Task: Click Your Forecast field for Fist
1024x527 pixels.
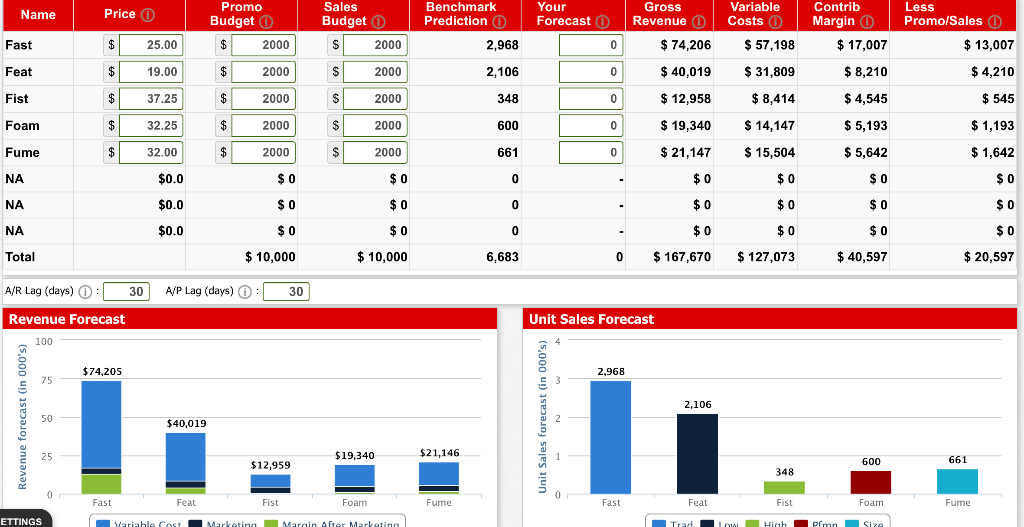Action: coord(591,99)
